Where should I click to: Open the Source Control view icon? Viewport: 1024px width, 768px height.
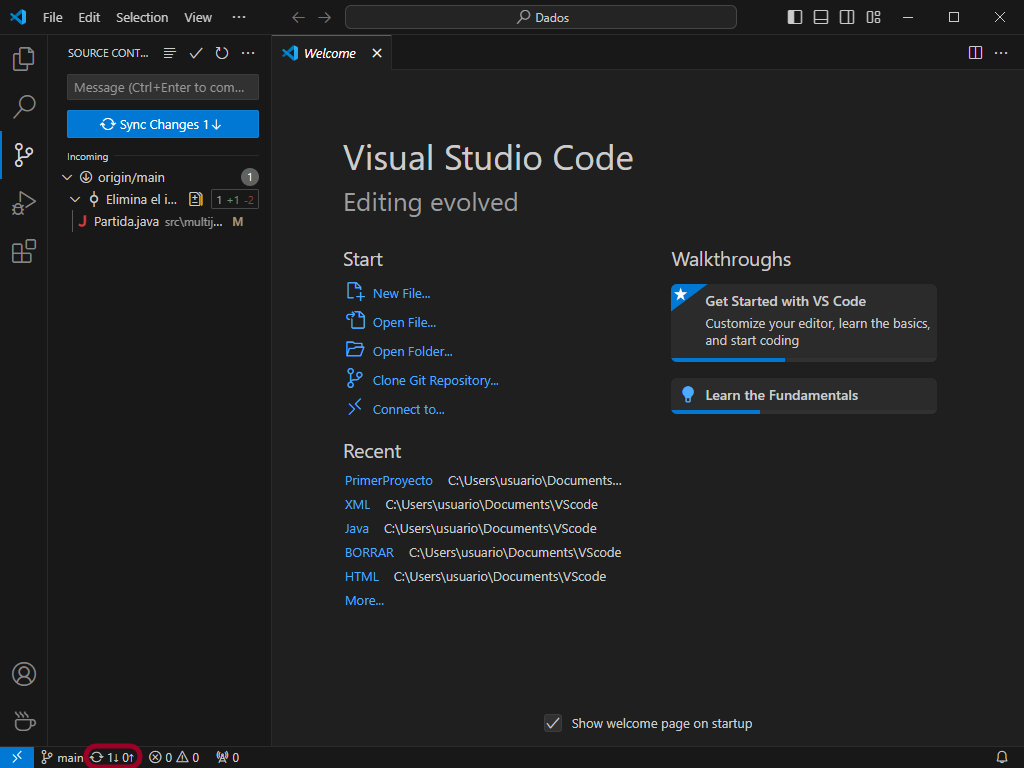point(24,155)
